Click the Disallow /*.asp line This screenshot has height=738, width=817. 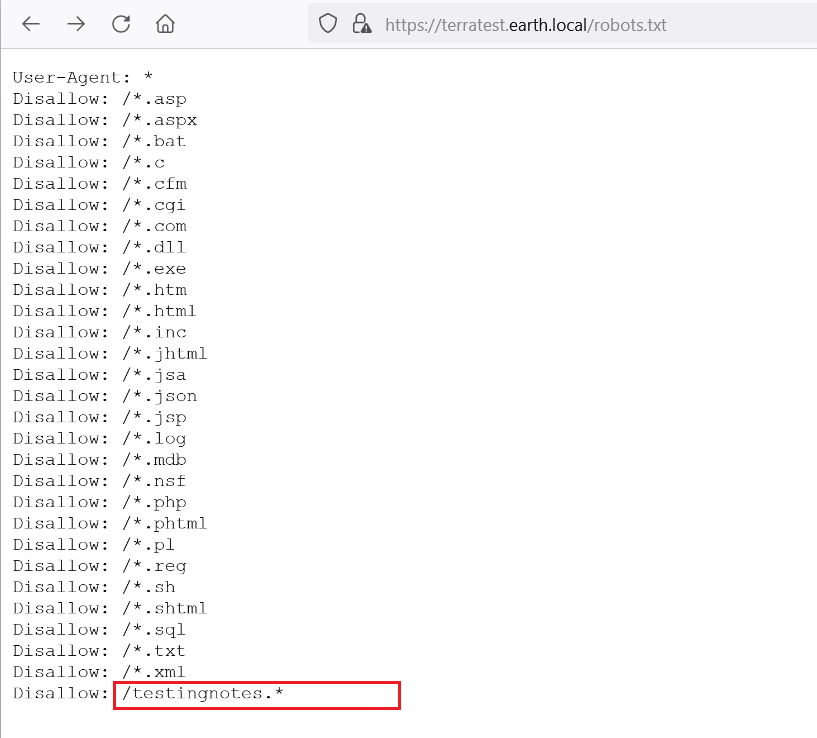click(99, 98)
